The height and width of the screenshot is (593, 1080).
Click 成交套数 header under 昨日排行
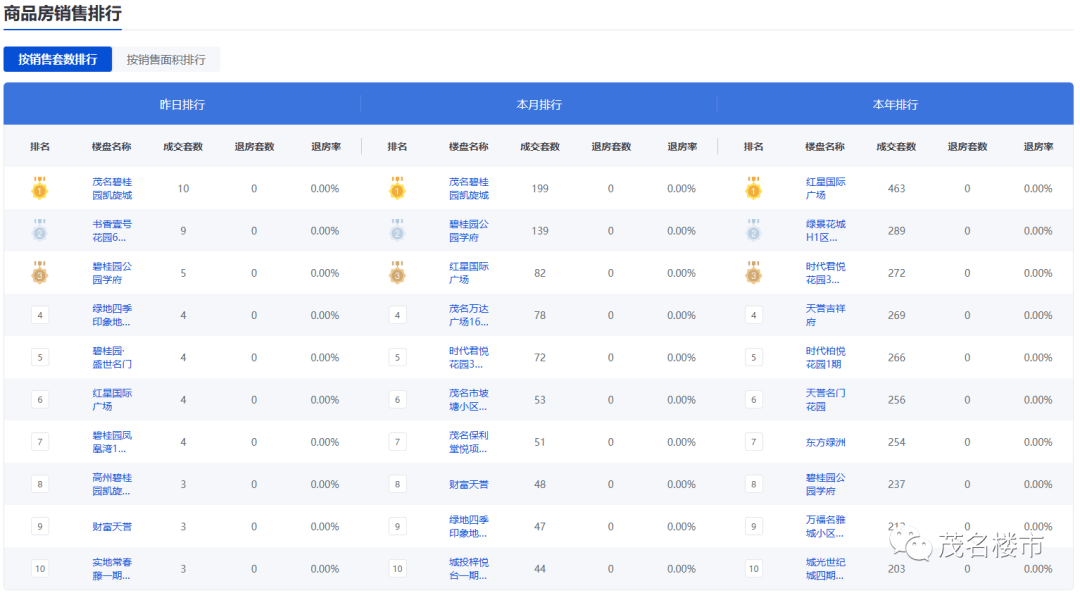183,147
